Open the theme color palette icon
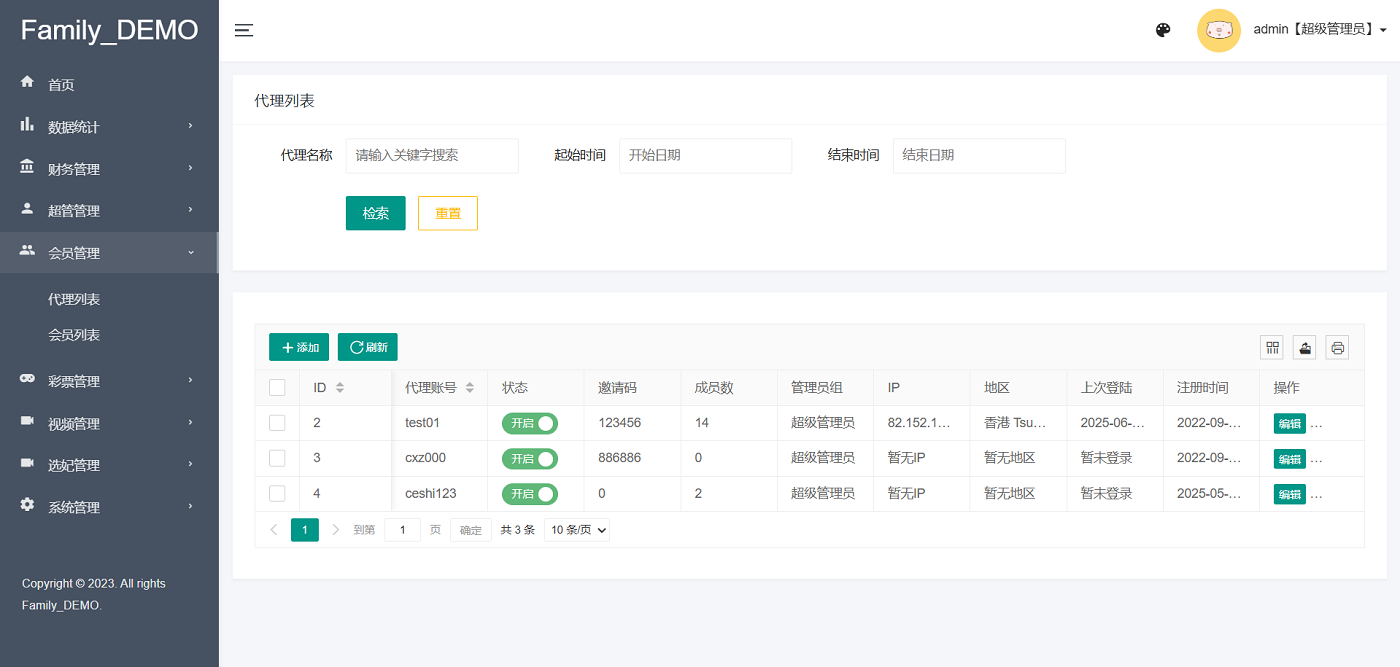The width and height of the screenshot is (1400, 667). tap(1163, 30)
